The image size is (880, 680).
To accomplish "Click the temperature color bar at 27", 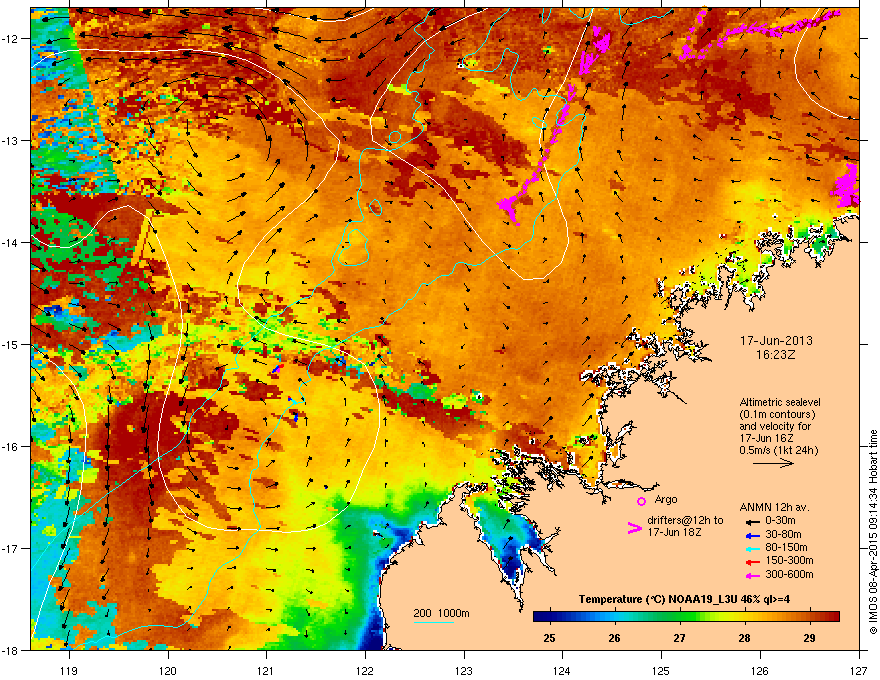I will click(x=680, y=616).
